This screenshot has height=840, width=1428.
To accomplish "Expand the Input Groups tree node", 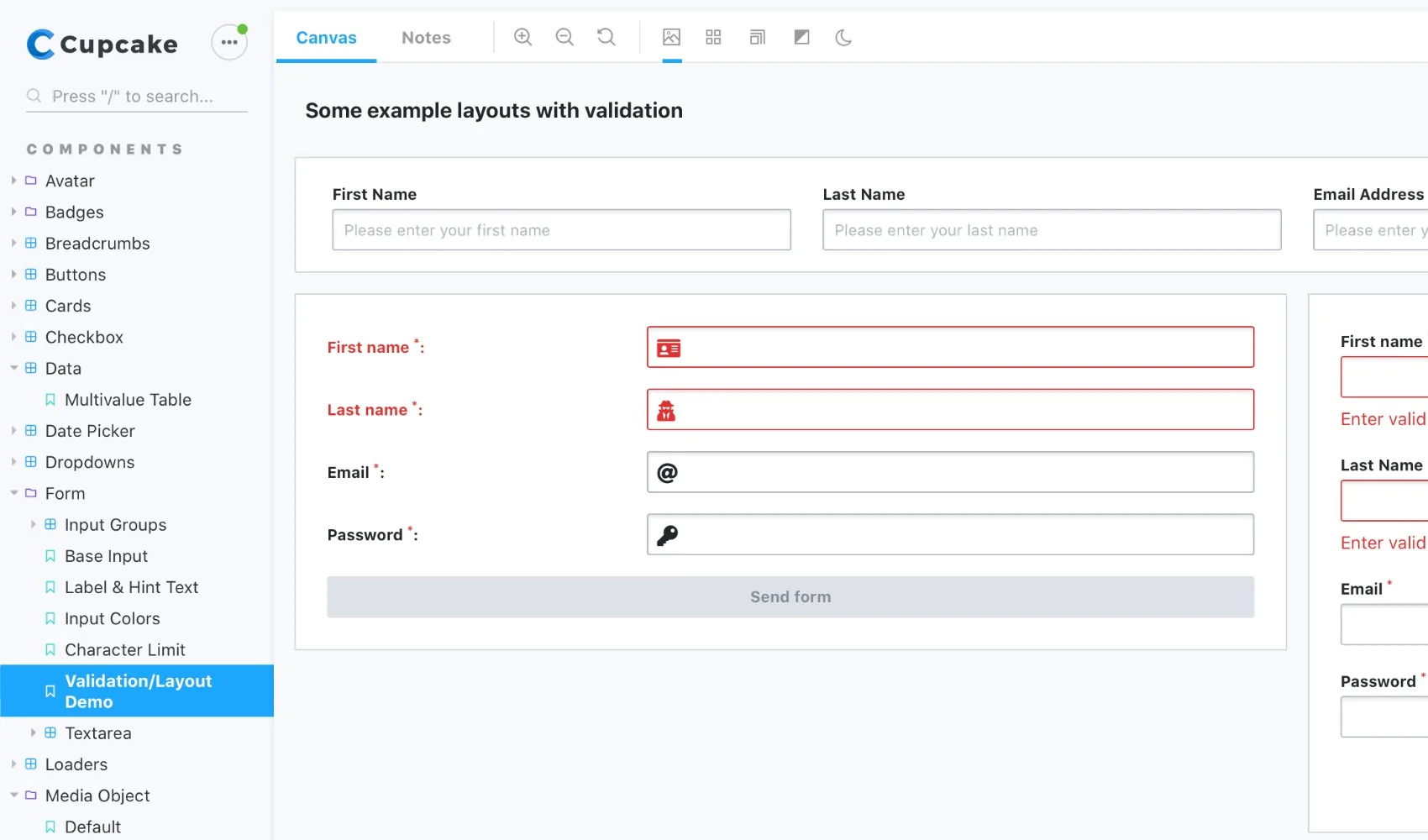I will (34, 524).
